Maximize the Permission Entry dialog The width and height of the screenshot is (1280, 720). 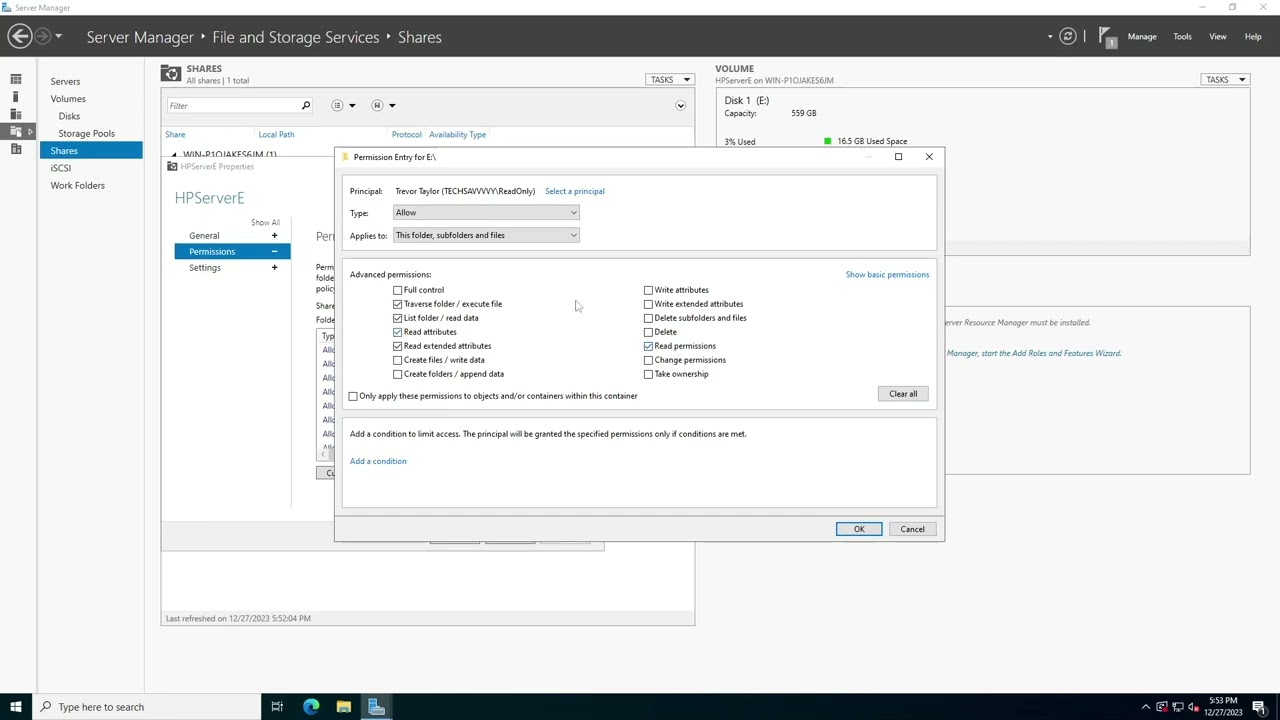point(898,157)
